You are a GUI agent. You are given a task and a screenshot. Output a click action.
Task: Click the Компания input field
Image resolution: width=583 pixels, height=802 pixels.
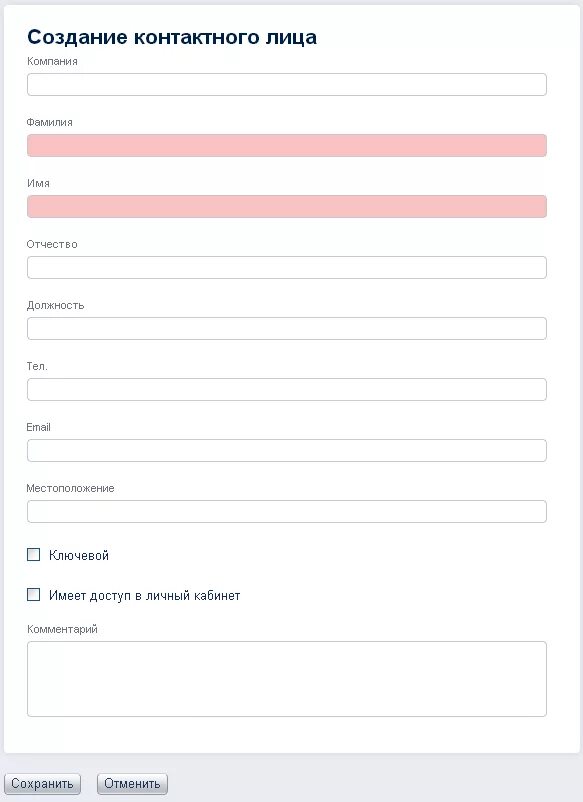tap(286, 84)
